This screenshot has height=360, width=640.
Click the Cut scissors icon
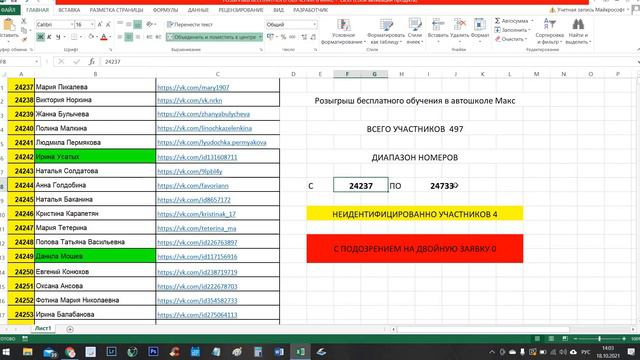pos(24,21)
